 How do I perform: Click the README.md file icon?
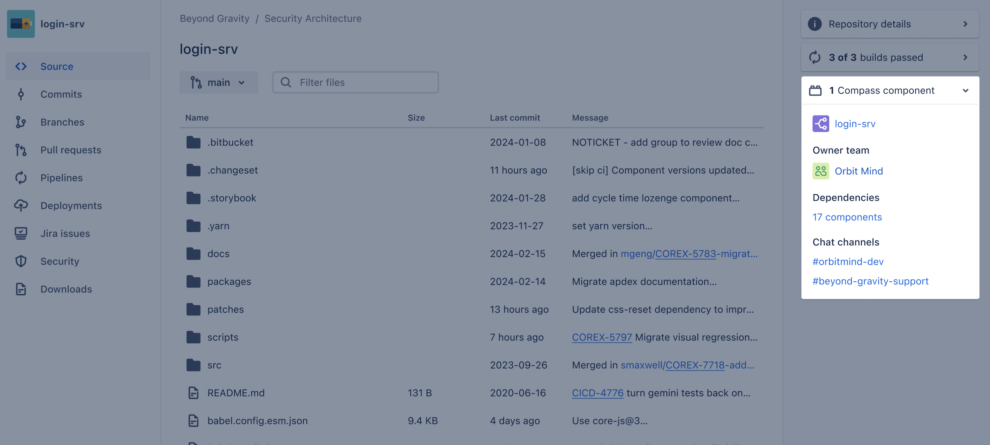(193, 393)
